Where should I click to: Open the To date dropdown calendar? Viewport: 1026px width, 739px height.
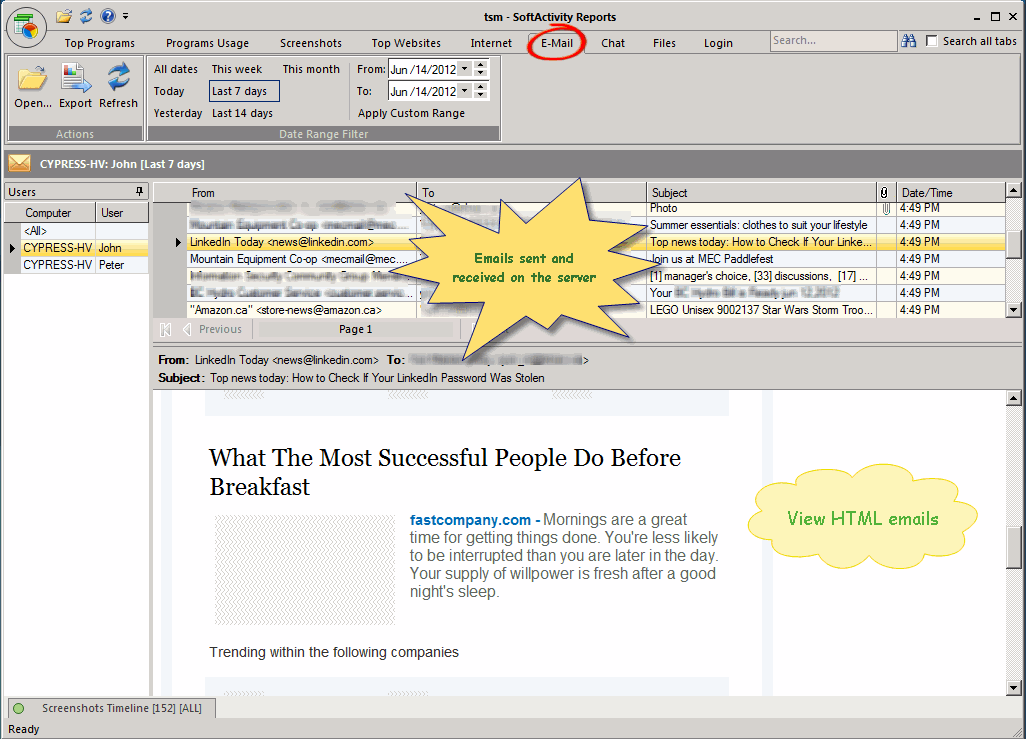(465, 91)
